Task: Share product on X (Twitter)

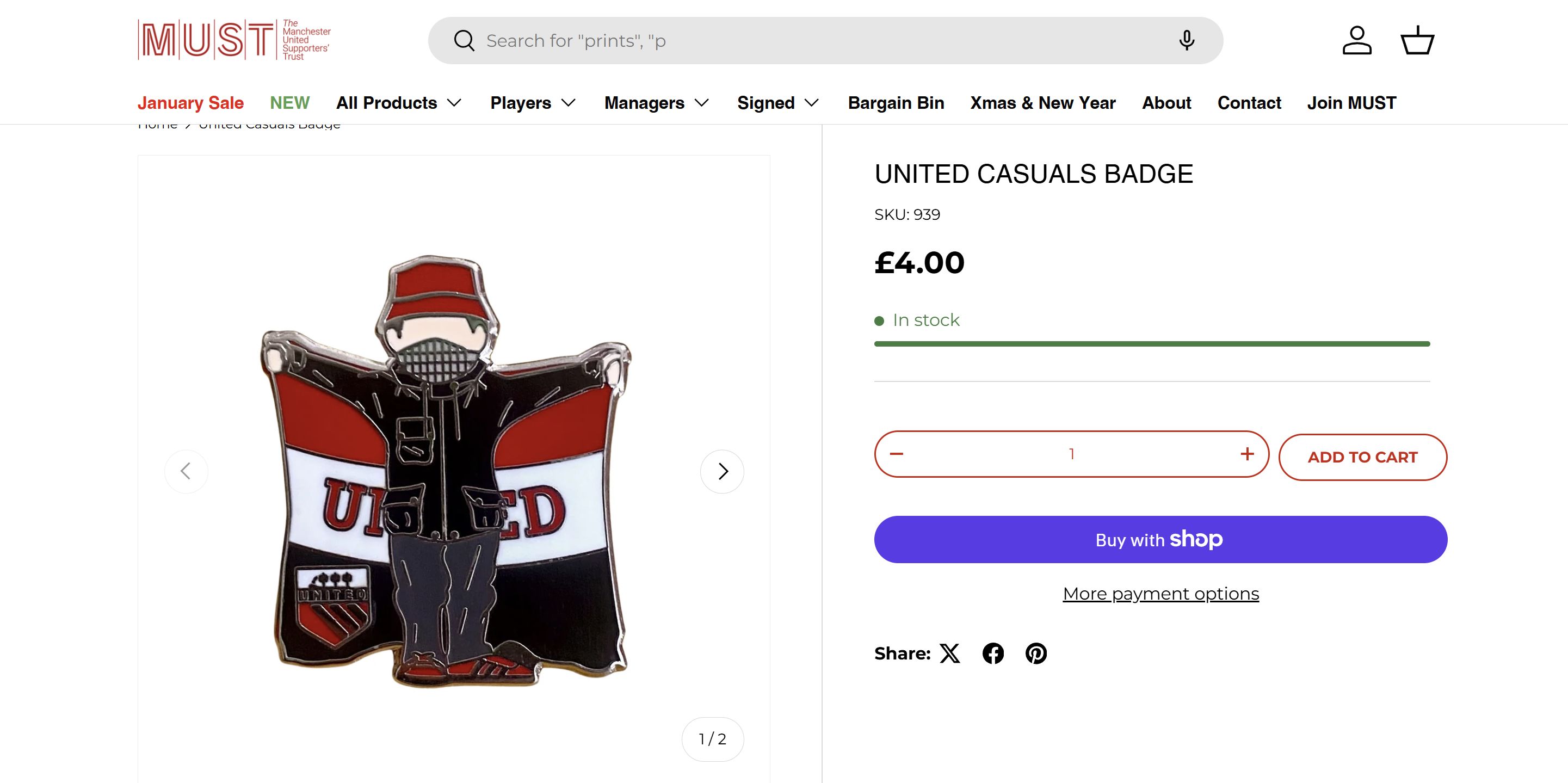Action: point(949,653)
